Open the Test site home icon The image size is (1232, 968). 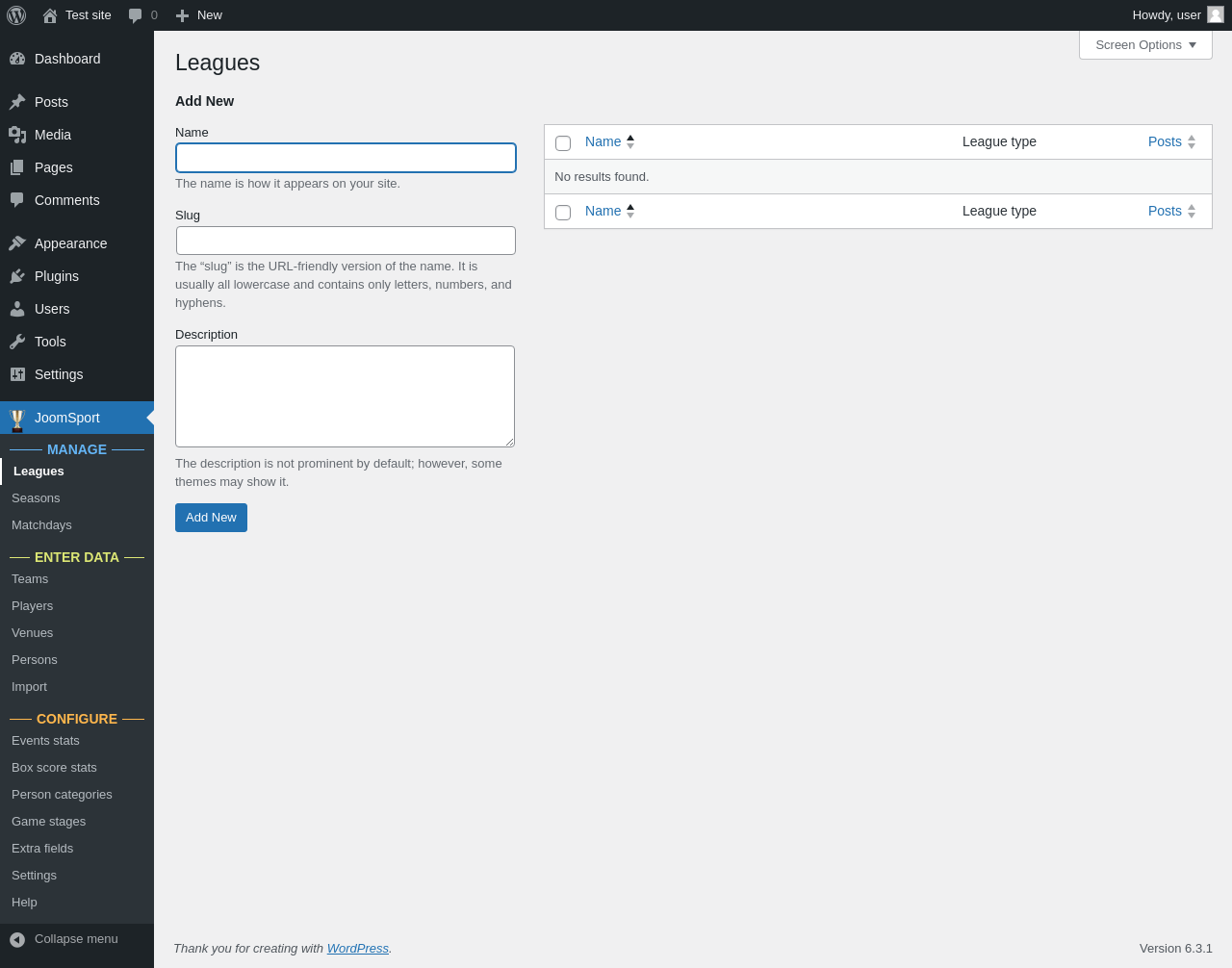tap(50, 15)
